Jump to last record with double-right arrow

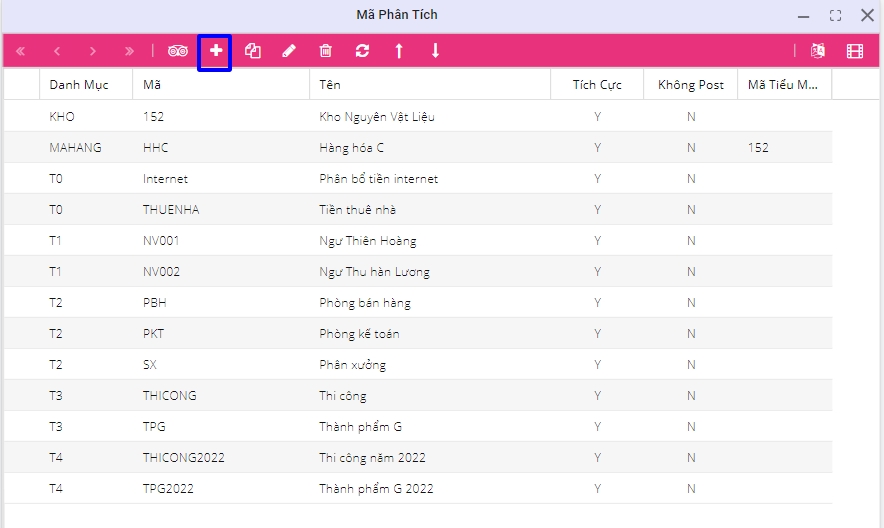129,51
